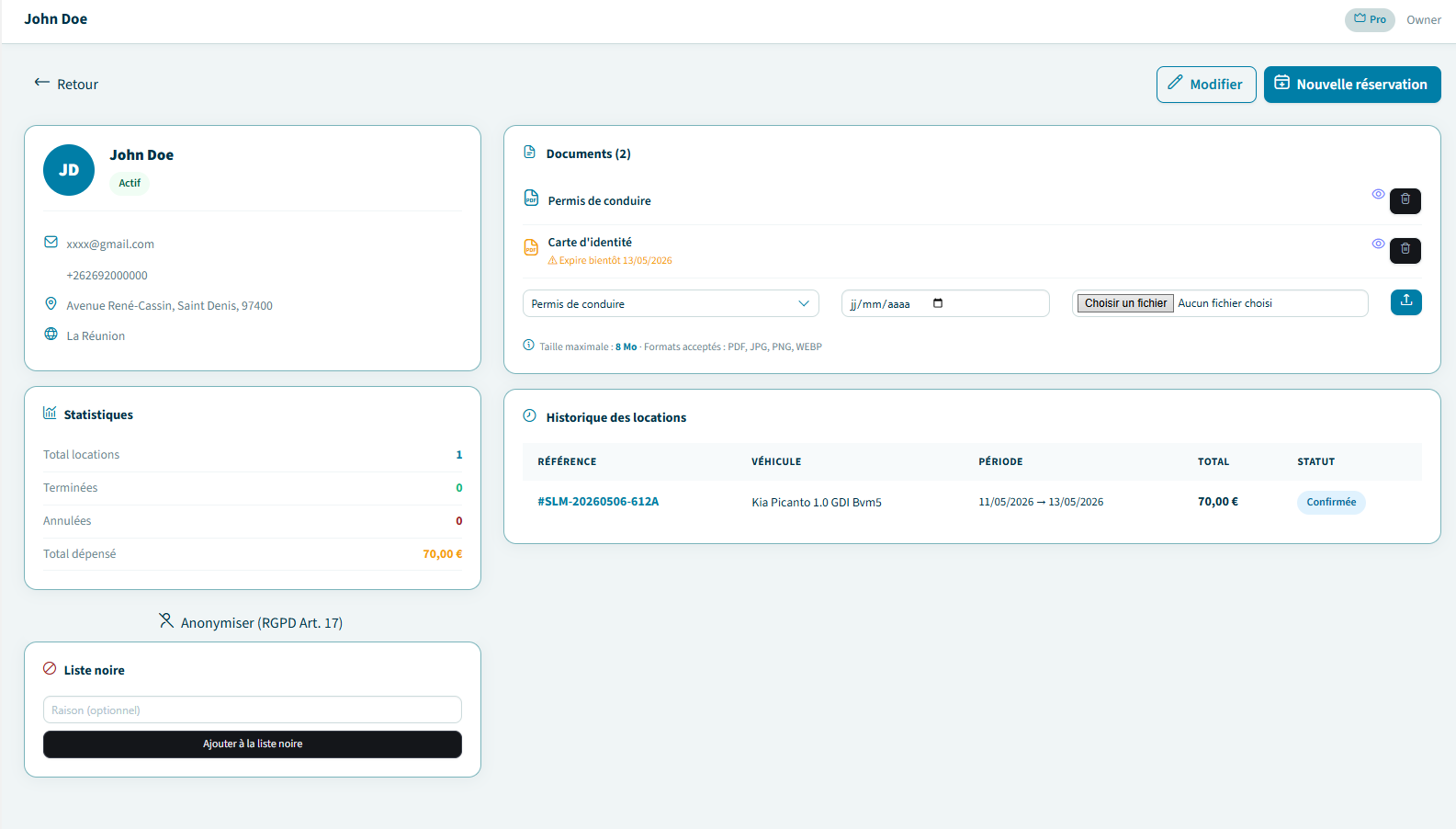Click the Avenue René-Cassin address text

tap(169, 306)
